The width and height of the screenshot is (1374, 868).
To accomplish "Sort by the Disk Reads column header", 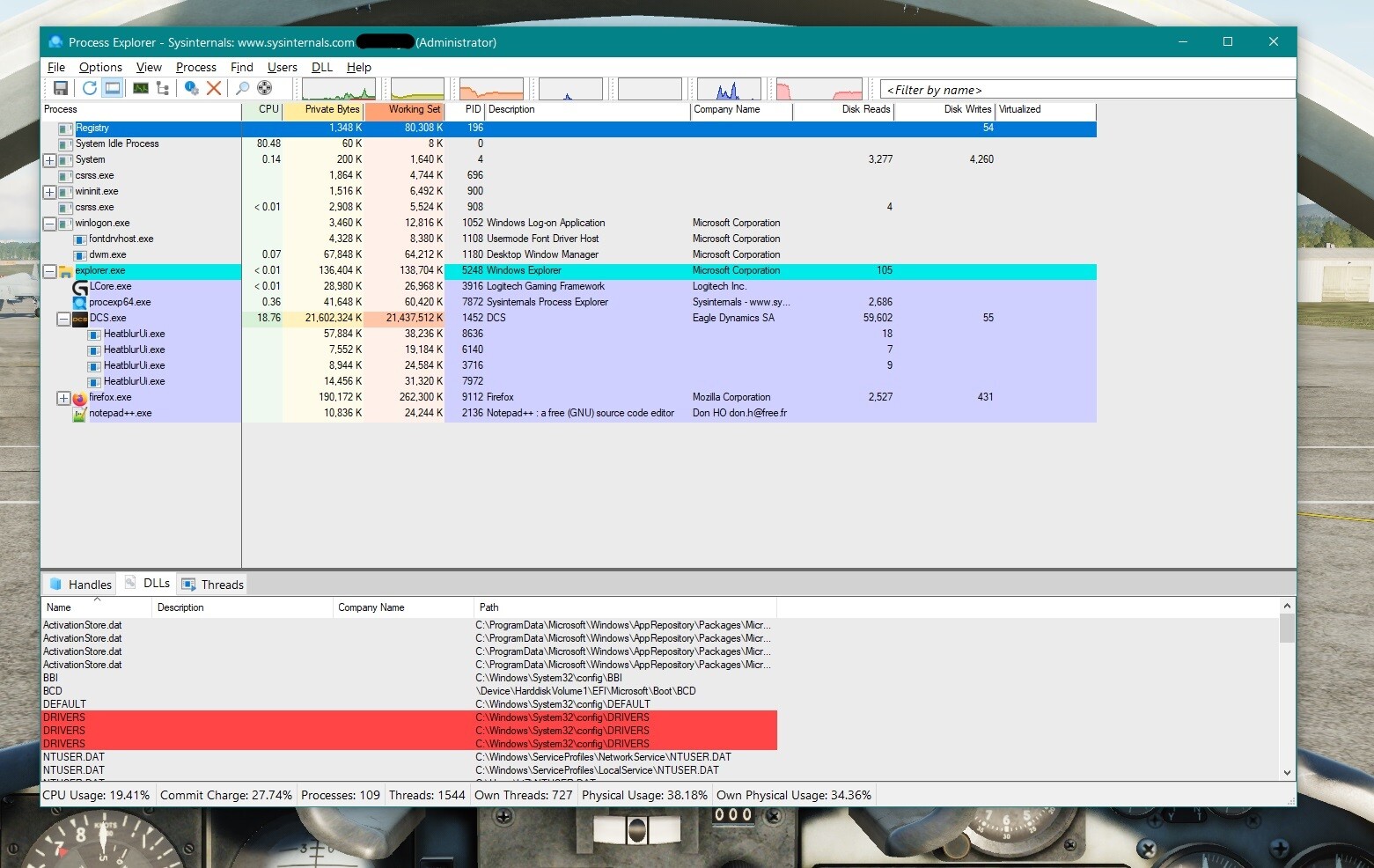I will (843, 110).
